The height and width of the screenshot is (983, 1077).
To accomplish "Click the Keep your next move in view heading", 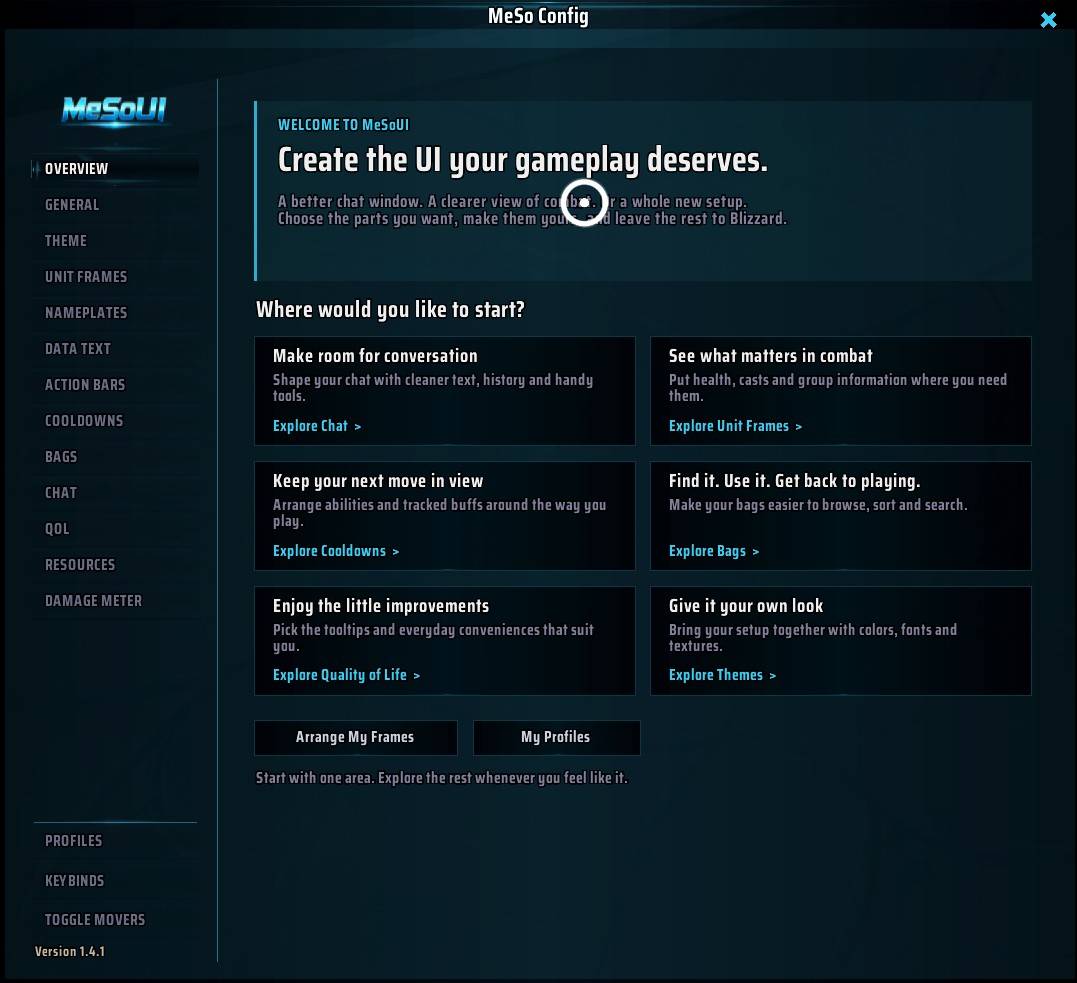I will 378,481.
